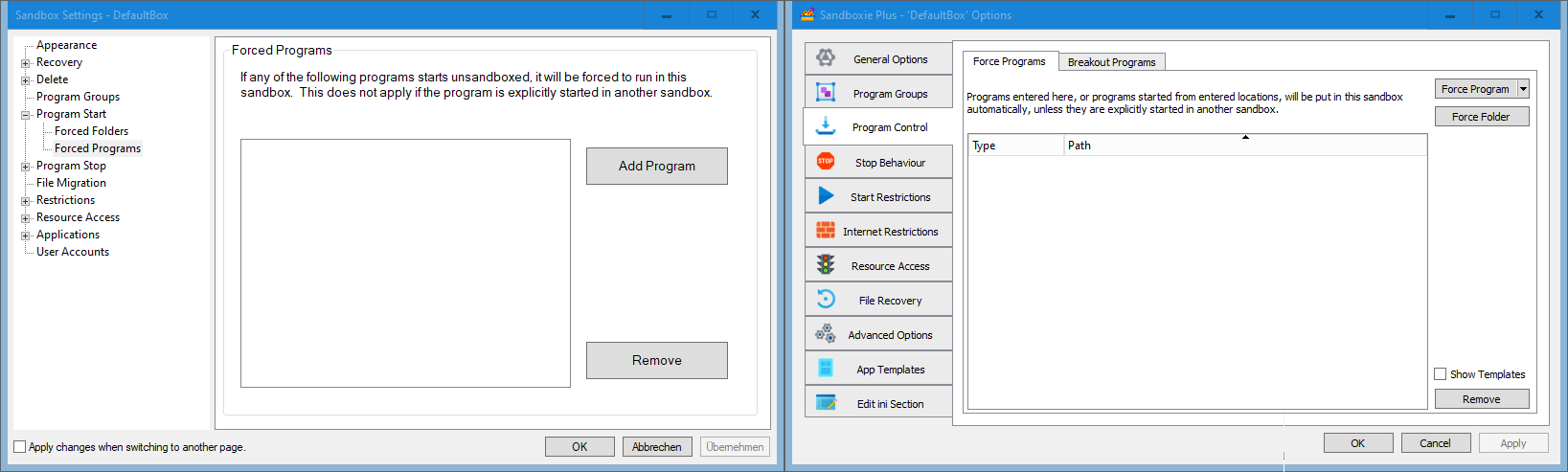Viewport: 1568px width, 472px height.
Task: Expand the Recovery tree node
Action: [26, 63]
